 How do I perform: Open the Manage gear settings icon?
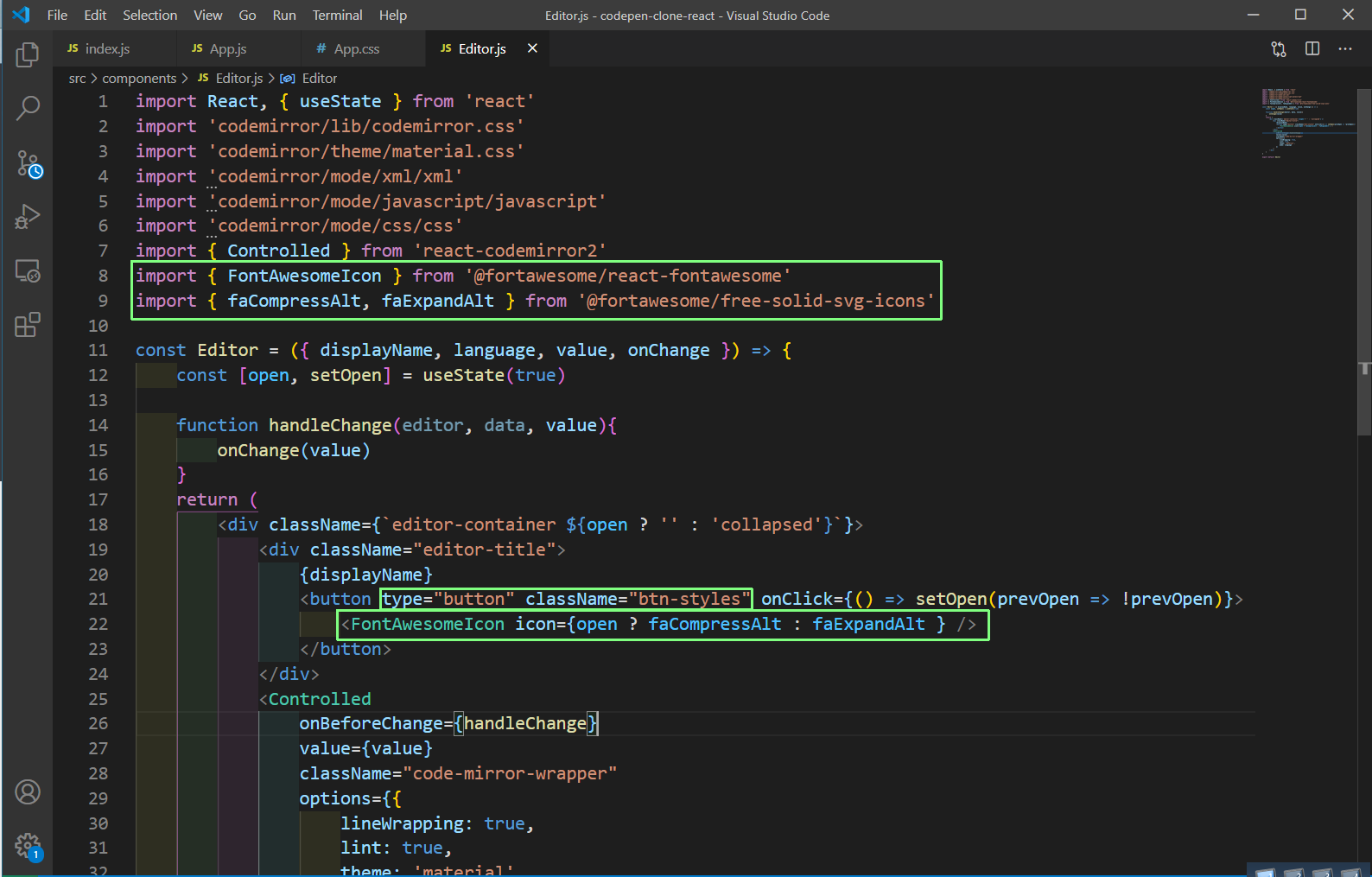coord(28,845)
